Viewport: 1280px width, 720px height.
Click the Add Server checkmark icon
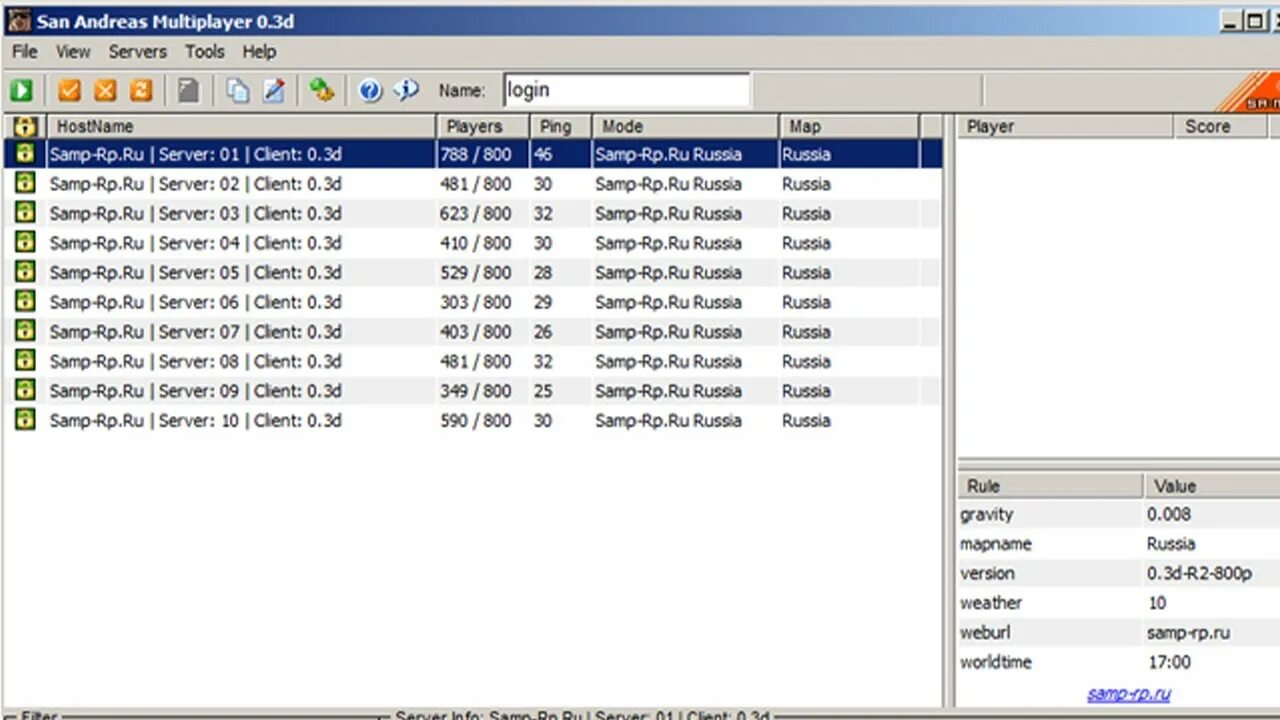pyautogui.click(x=69, y=91)
